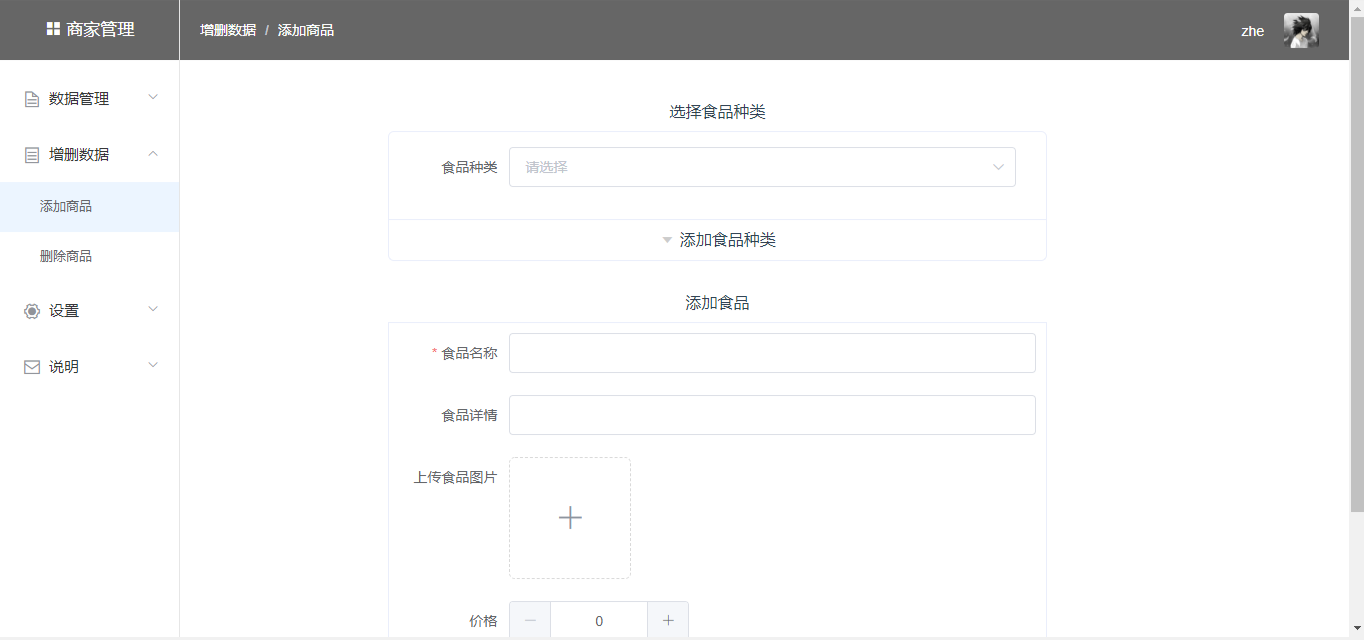
Task: Open the 食品种类 dropdown showing 请选择
Action: pyautogui.click(x=762, y=166)
